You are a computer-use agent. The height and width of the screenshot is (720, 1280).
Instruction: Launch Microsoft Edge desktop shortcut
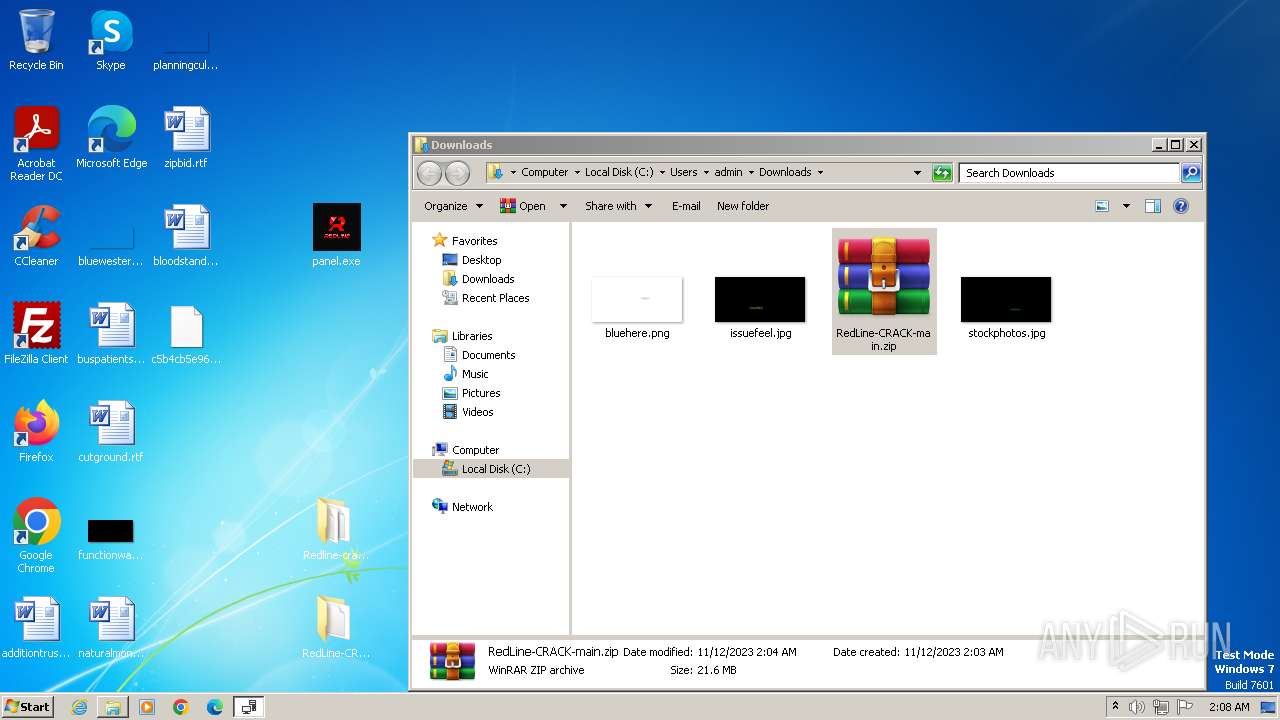click(111, 138)
